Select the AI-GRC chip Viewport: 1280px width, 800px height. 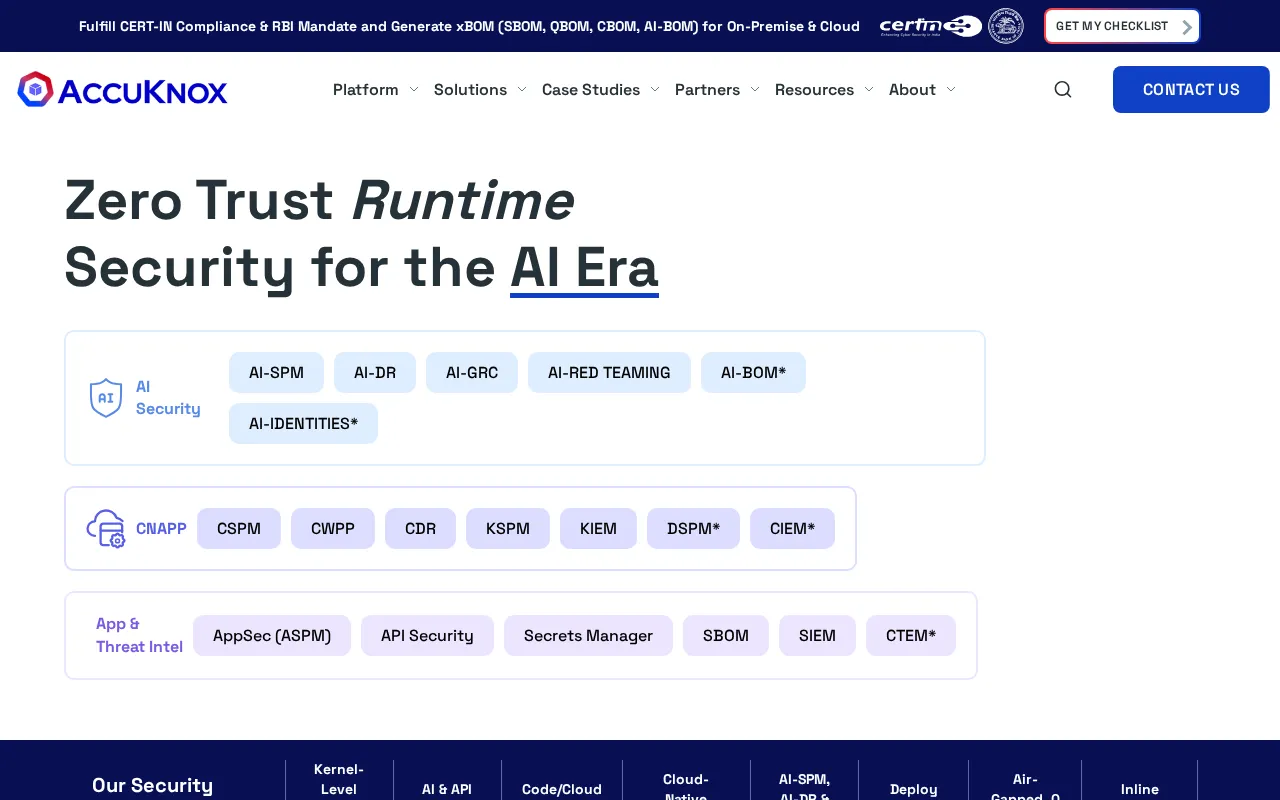tap(472, 373)
